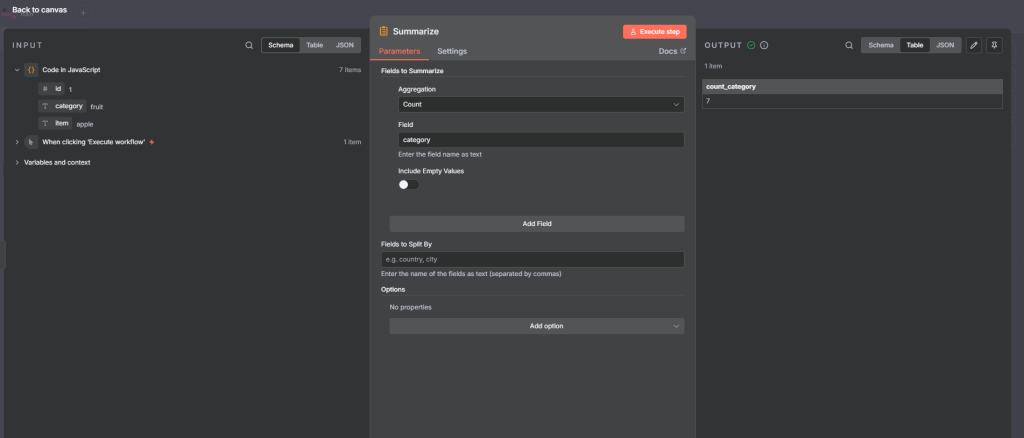Search the input data with magnifier icon
The height and width of the screenshot is (438, 1024).
(249, 45)
